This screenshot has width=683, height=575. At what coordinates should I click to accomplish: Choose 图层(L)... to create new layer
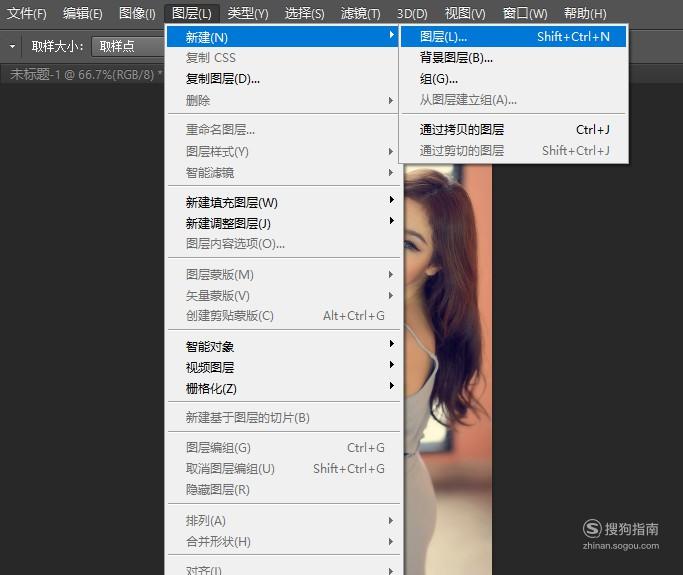tap(514, 37)
